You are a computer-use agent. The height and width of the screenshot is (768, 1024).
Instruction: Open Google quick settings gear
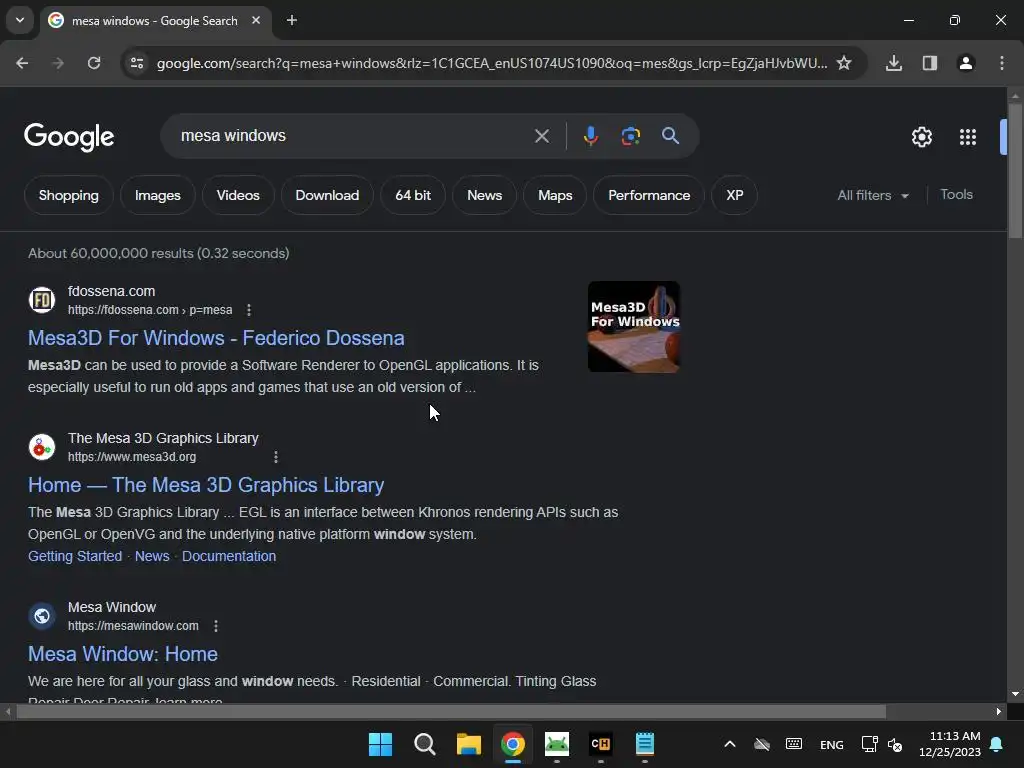pyautogui.click(x=921, y=137)
